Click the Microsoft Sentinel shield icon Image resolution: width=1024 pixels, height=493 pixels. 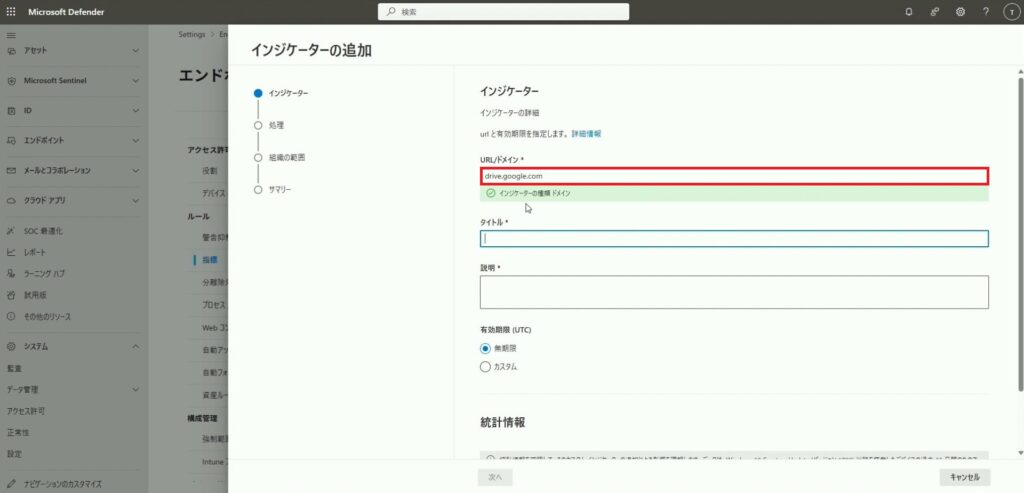[x=12, y=81]
